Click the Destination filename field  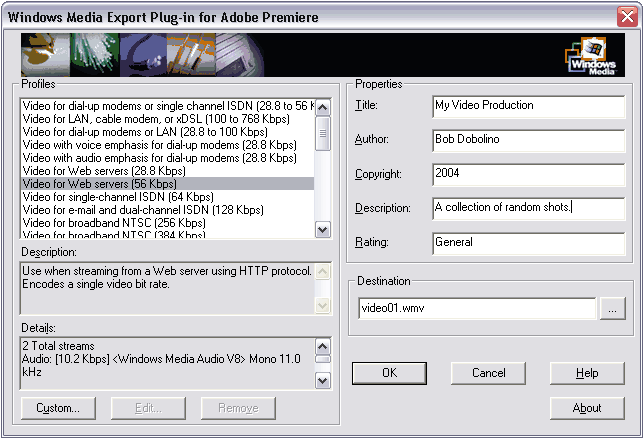[477, 308]
